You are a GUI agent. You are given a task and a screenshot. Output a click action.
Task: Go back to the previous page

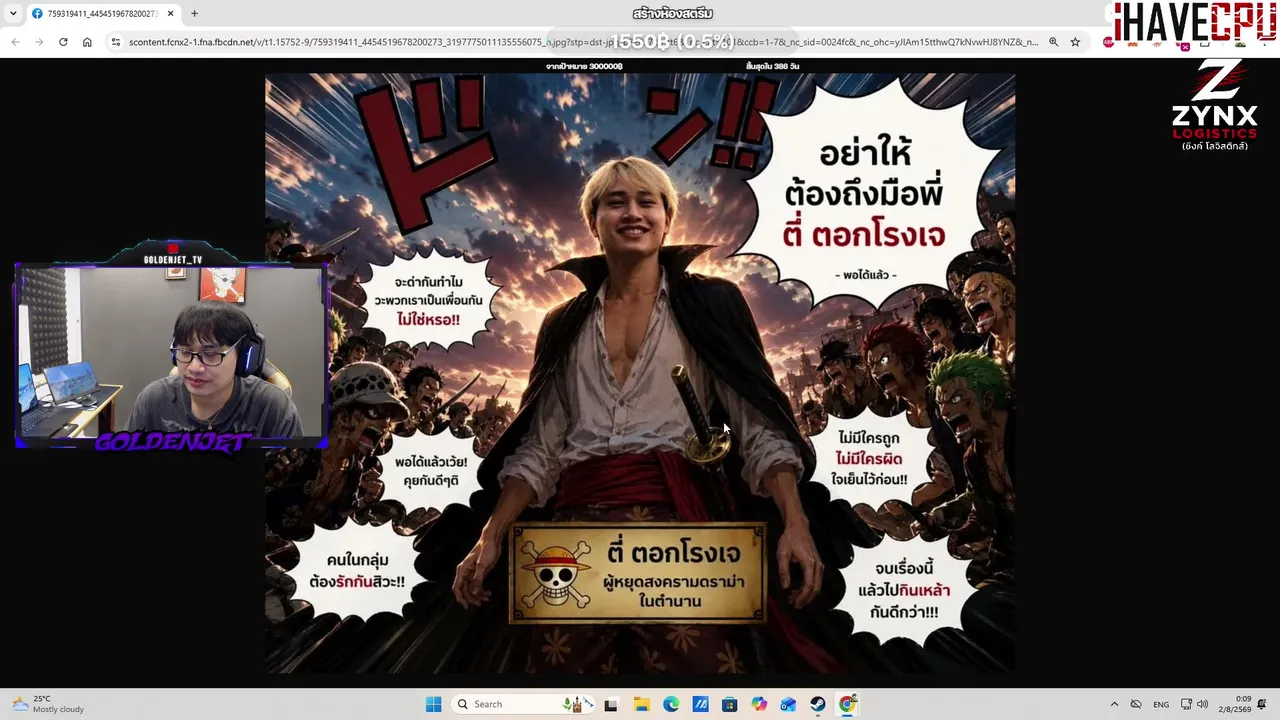15,42
